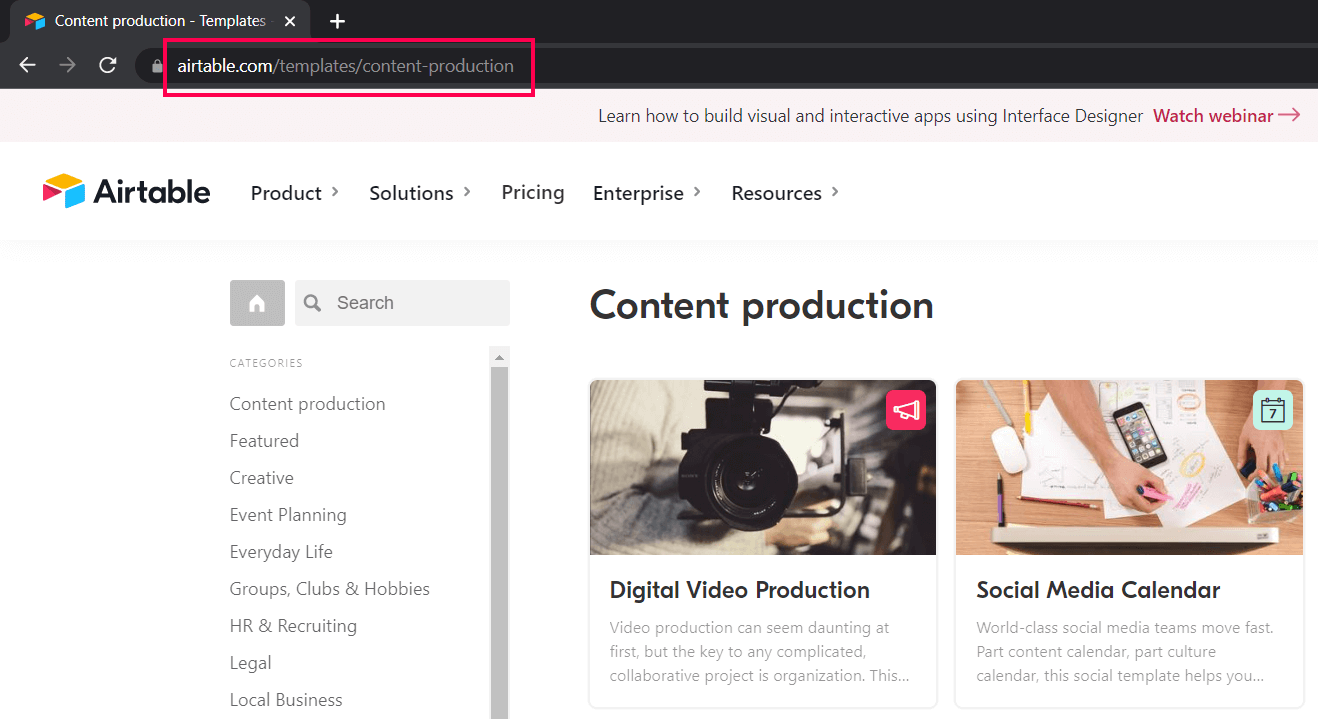The image size is (1318, 719).
Task: Expand the Solutions navigation menu
Action: (x=413, y=192)
